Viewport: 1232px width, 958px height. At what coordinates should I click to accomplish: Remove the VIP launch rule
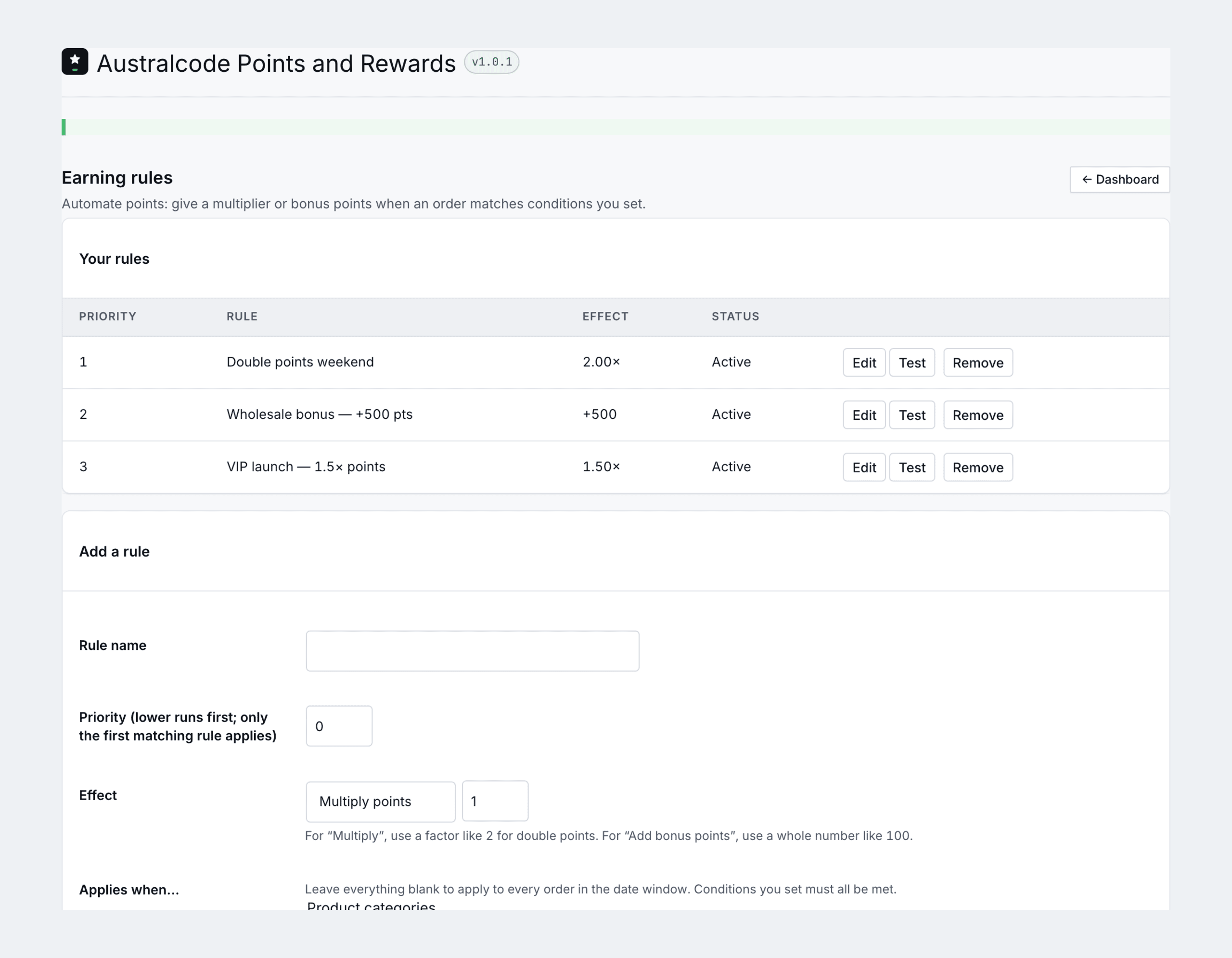[977, 467]
